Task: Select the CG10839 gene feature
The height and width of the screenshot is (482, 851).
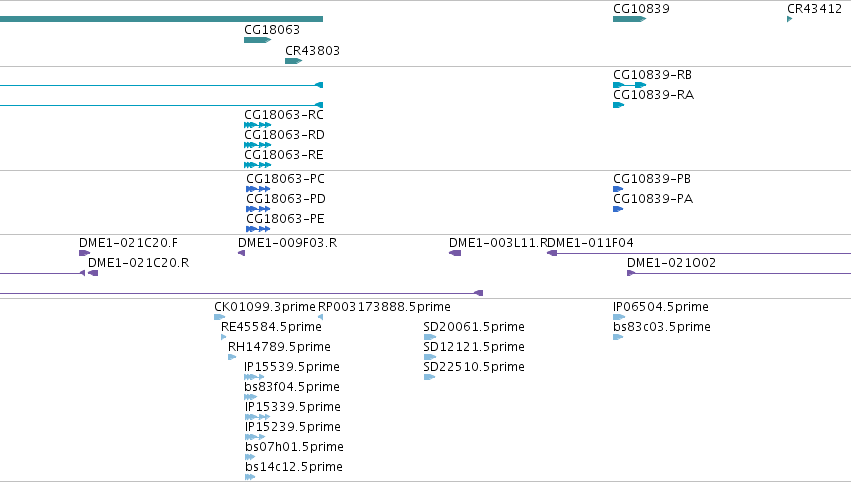Action: point(629,19)
